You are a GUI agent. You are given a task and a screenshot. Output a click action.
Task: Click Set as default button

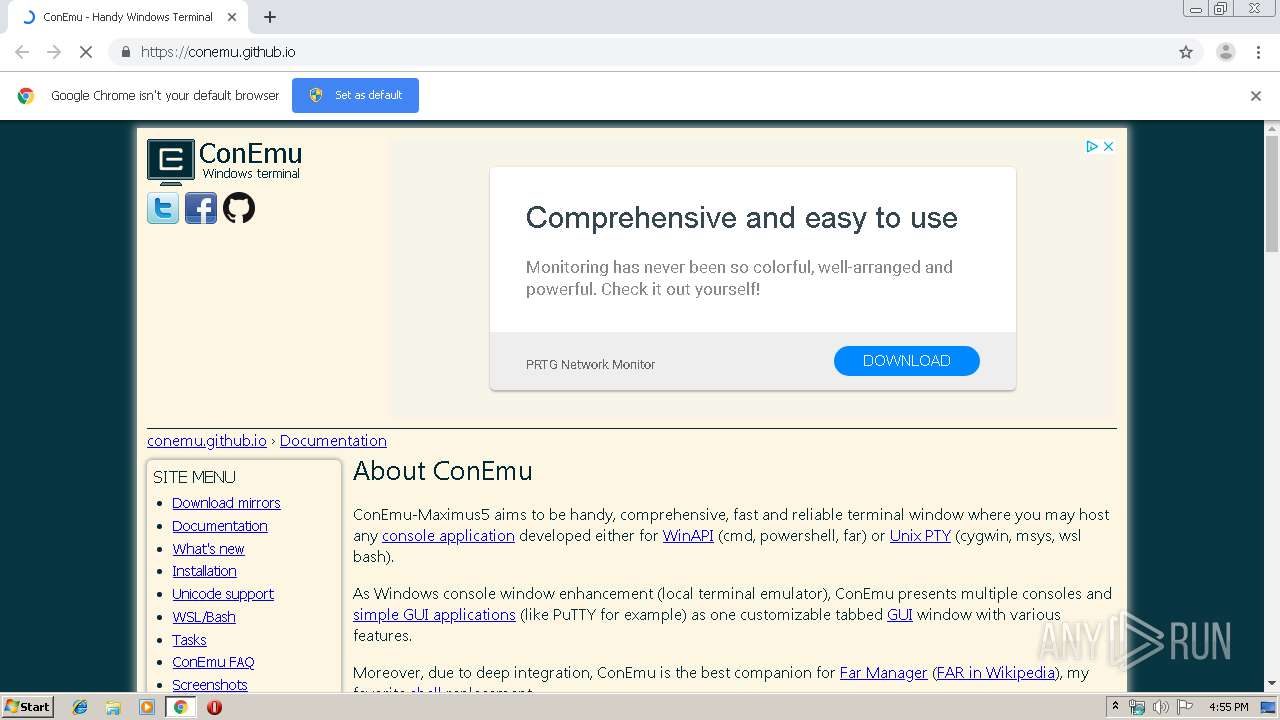pos(355,95)
